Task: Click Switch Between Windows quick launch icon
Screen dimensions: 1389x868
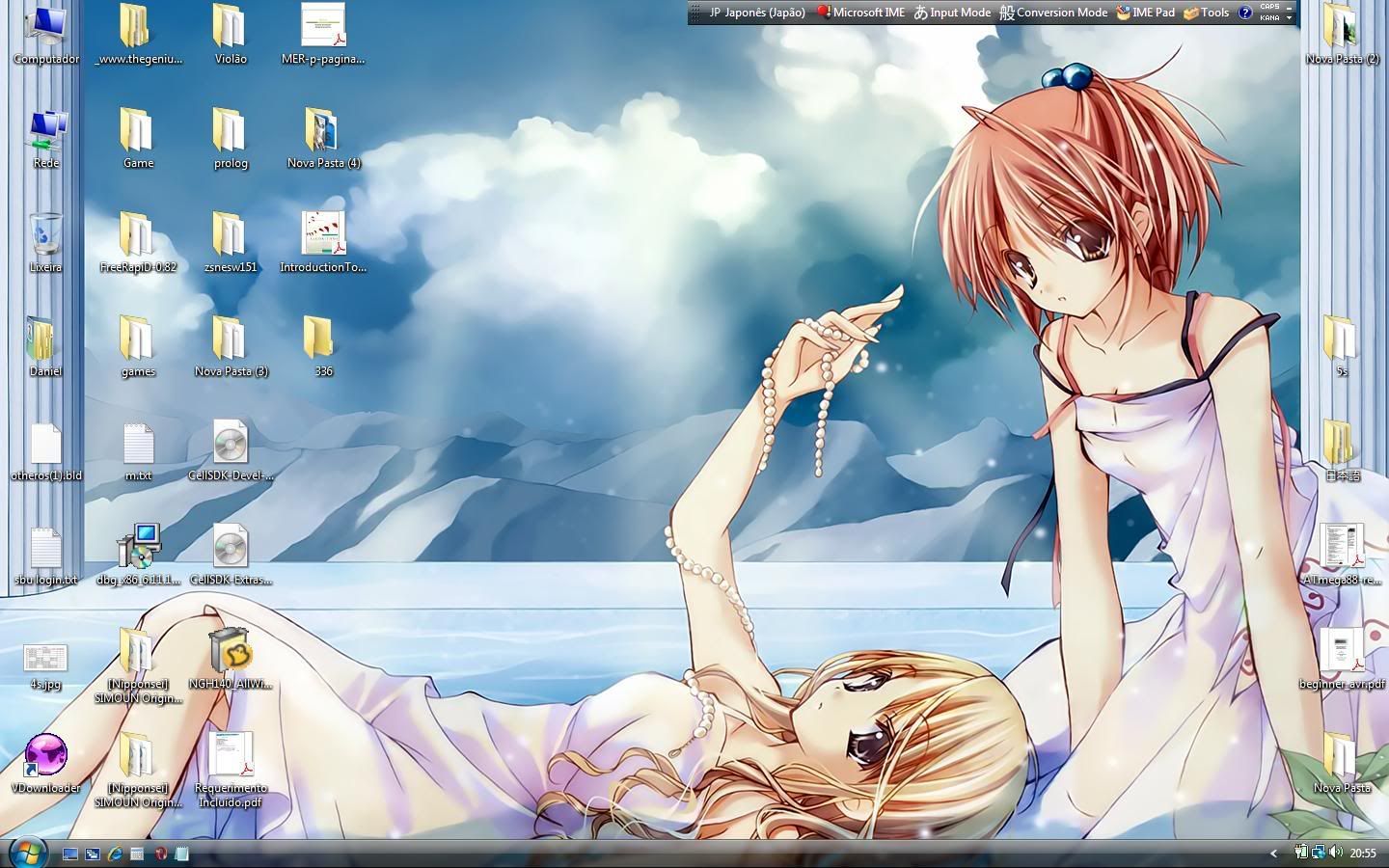Action: 93,854
